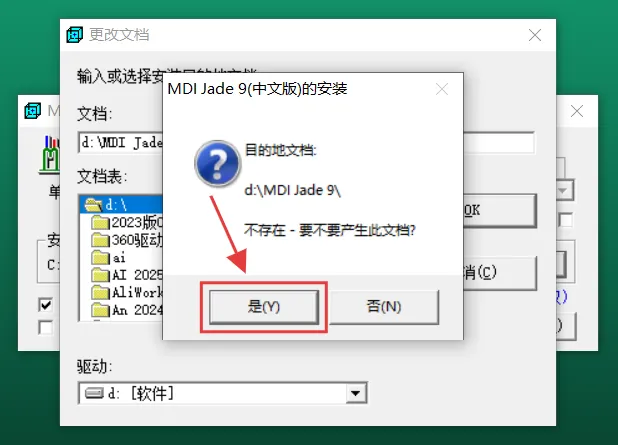Confirm with the 是(Y) button
Screen dimensions: 618x445
coord(264,307)
